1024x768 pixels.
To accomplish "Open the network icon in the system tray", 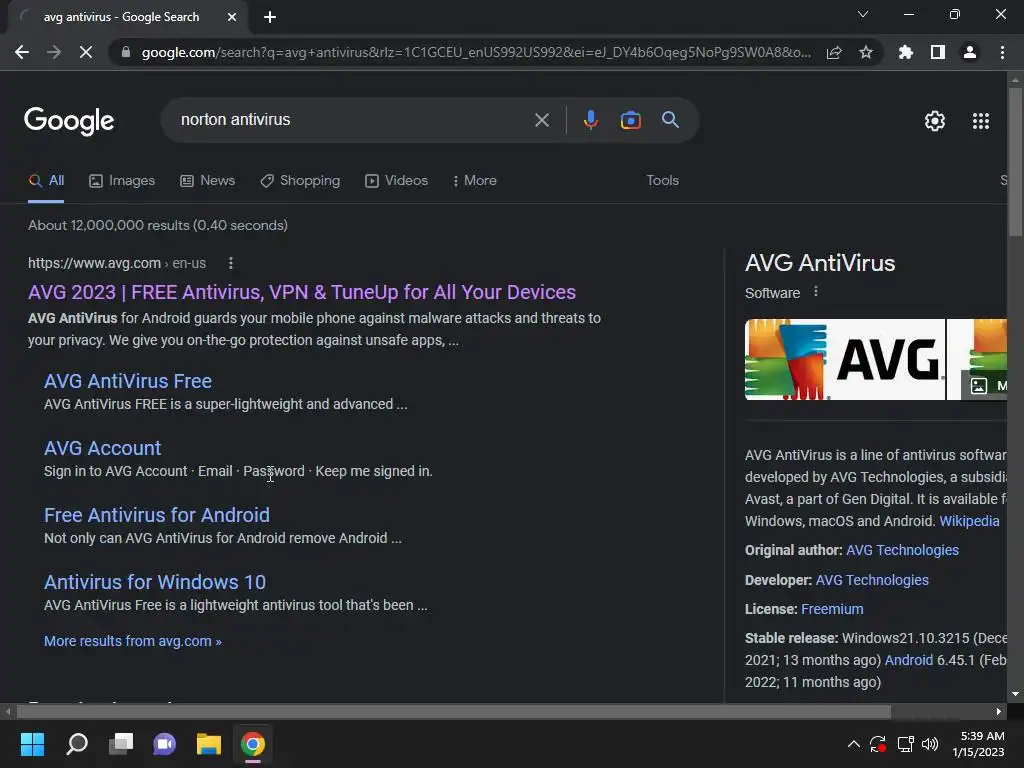I will click(x=905, y=744).
